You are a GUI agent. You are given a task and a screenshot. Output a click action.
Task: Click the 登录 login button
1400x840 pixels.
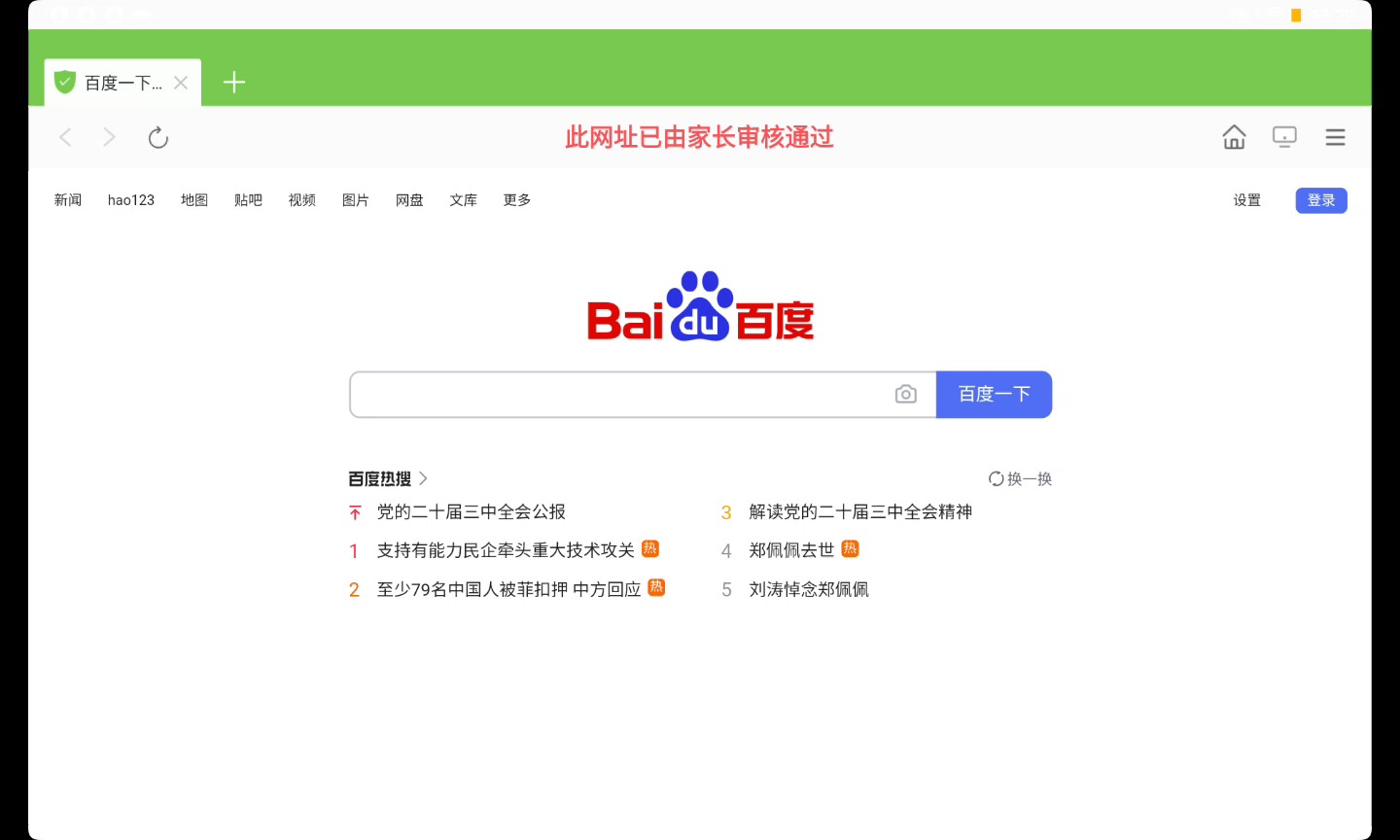(1321, 200)
